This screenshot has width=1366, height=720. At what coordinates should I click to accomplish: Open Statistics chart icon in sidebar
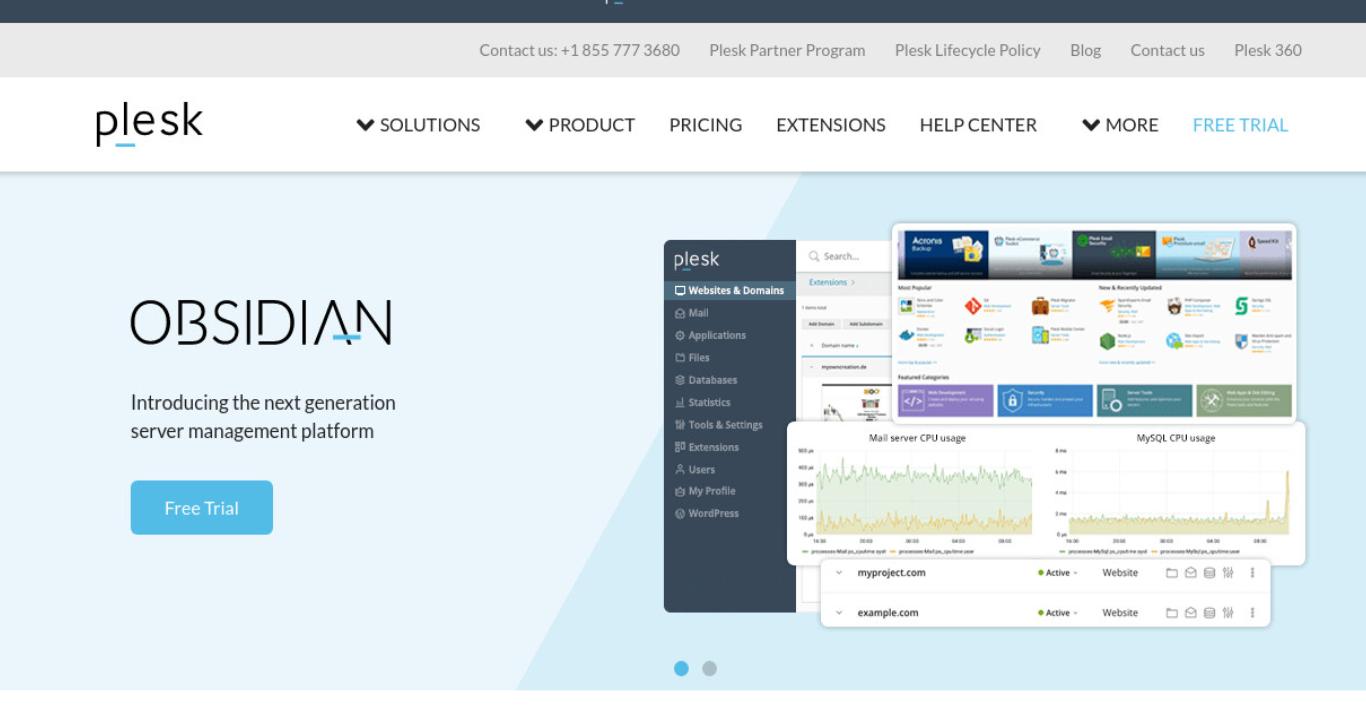680,402
